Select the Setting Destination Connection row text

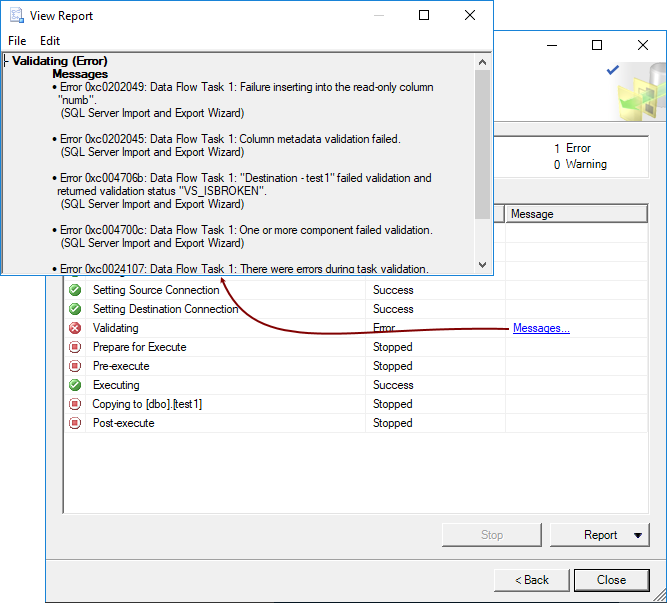coord(165,309)
